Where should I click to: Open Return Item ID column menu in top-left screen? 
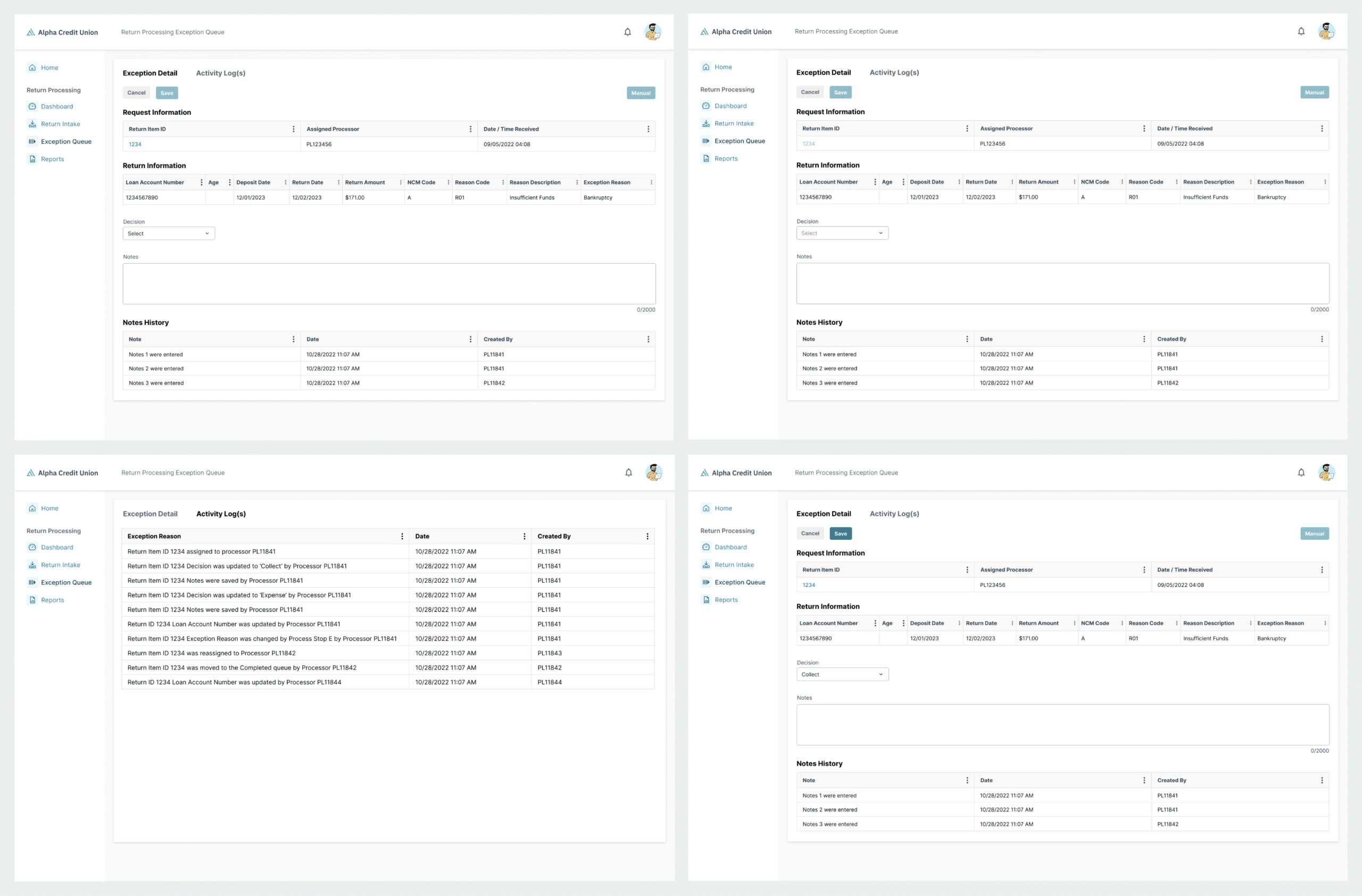point(294,129)
